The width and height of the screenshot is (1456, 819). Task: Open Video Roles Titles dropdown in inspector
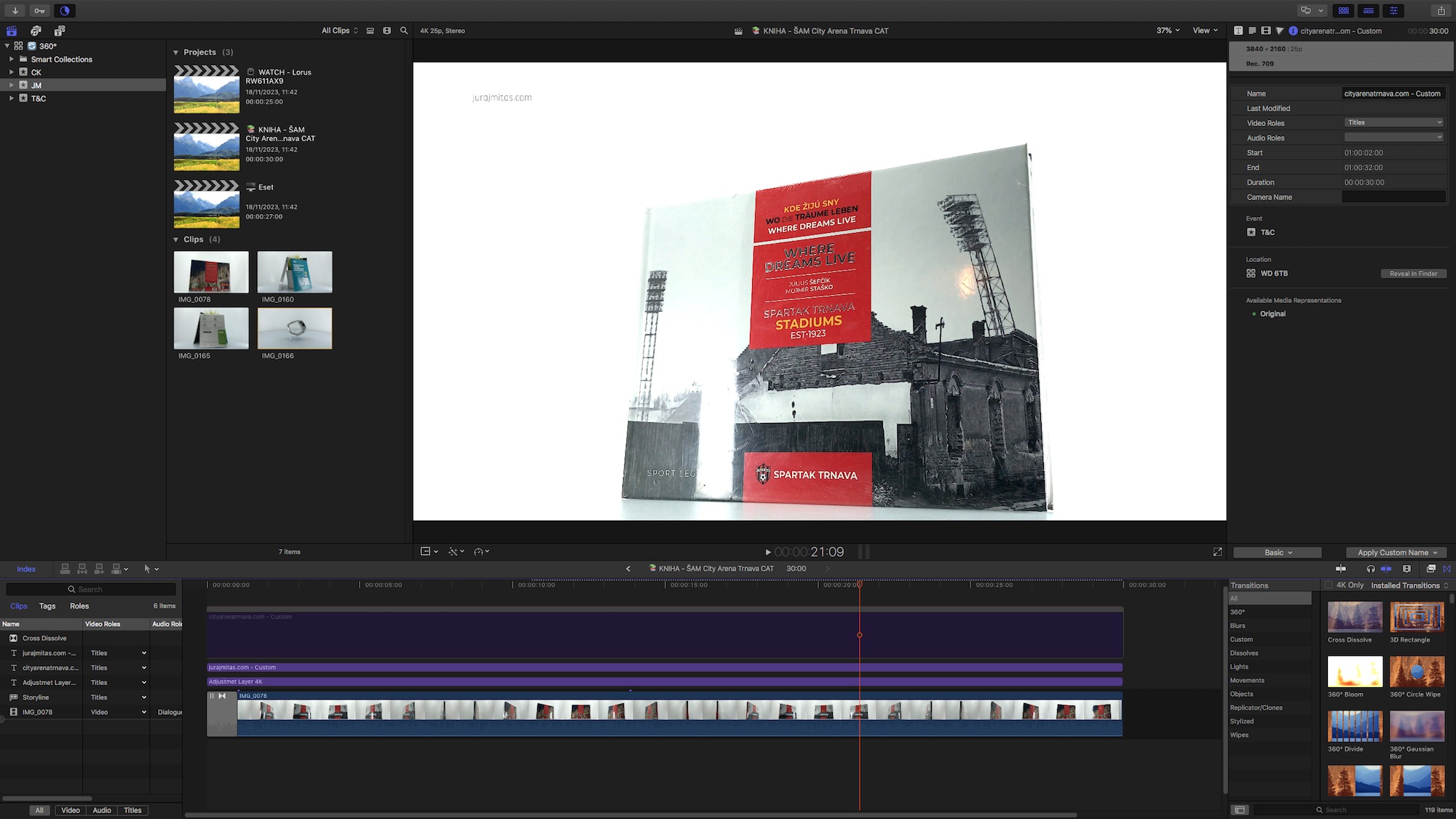point(1393,122)
